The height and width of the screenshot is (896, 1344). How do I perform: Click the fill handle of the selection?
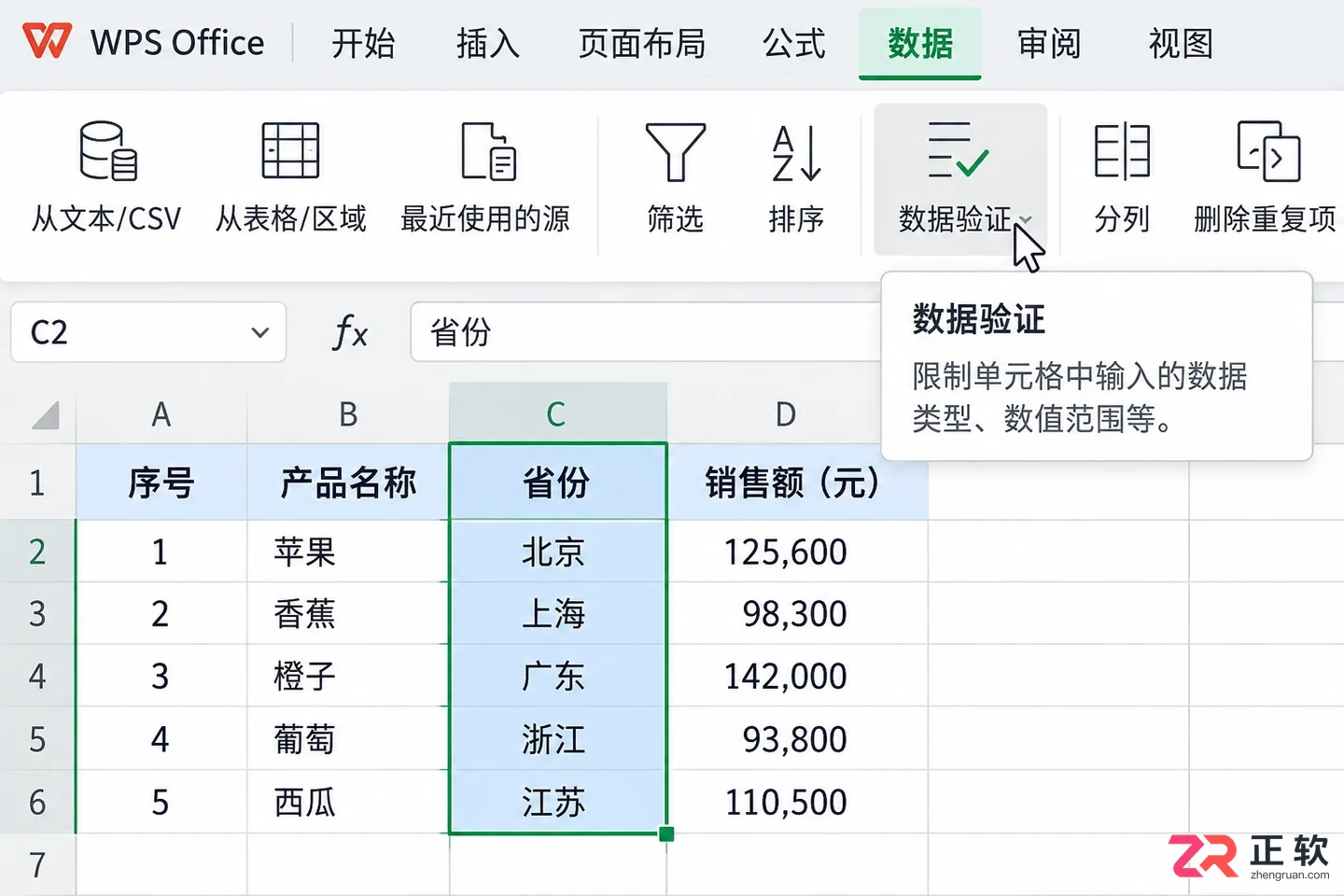666,833
